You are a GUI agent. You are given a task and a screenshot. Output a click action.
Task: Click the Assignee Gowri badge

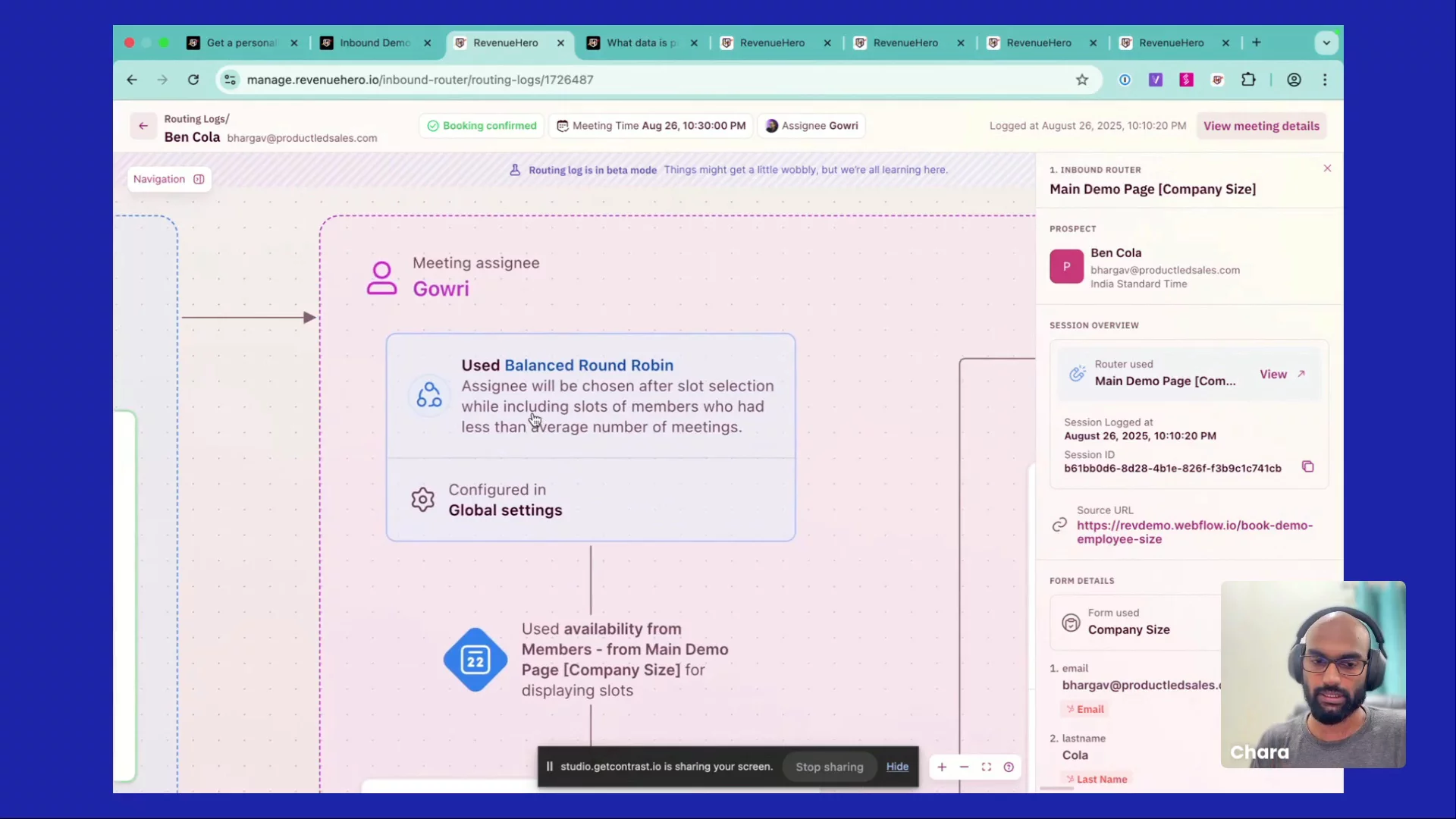[x=811, y=126]
